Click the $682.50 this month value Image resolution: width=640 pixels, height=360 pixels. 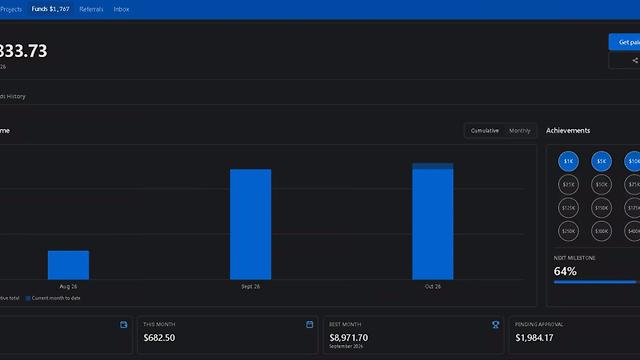point(159,338)
